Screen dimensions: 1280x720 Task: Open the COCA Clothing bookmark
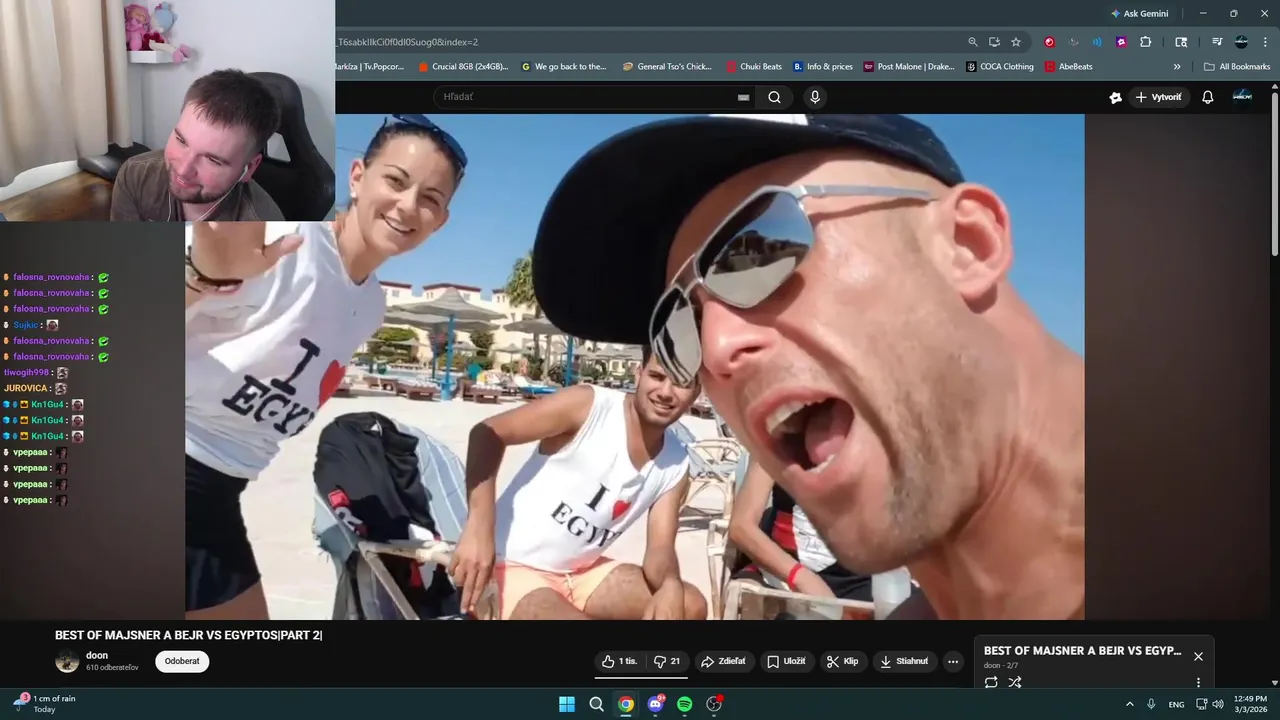(1000, 67)
